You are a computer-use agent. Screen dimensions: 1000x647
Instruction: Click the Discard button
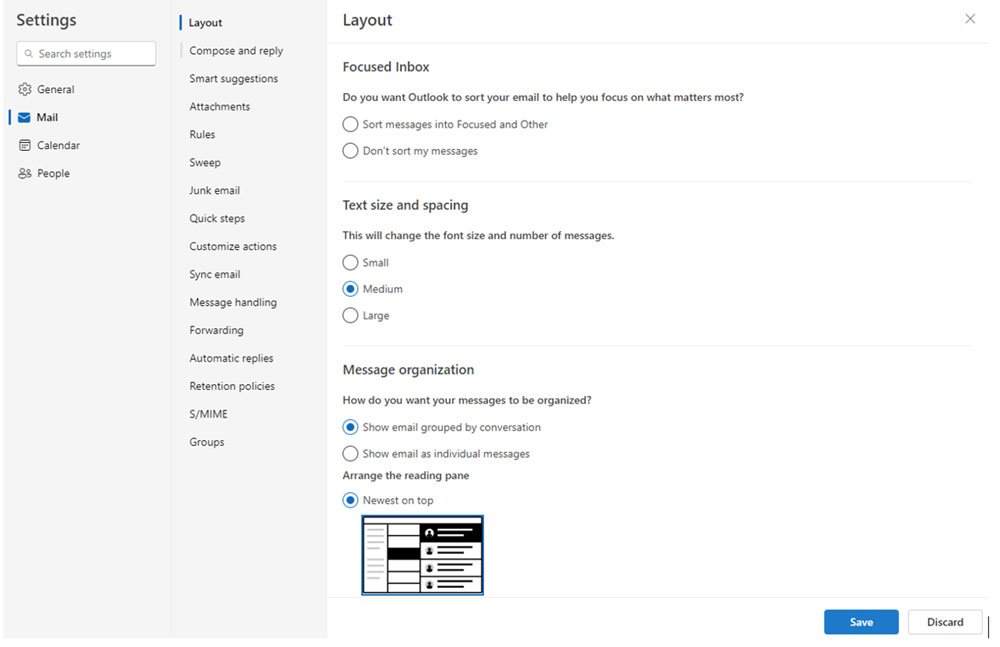pos(945,622)
